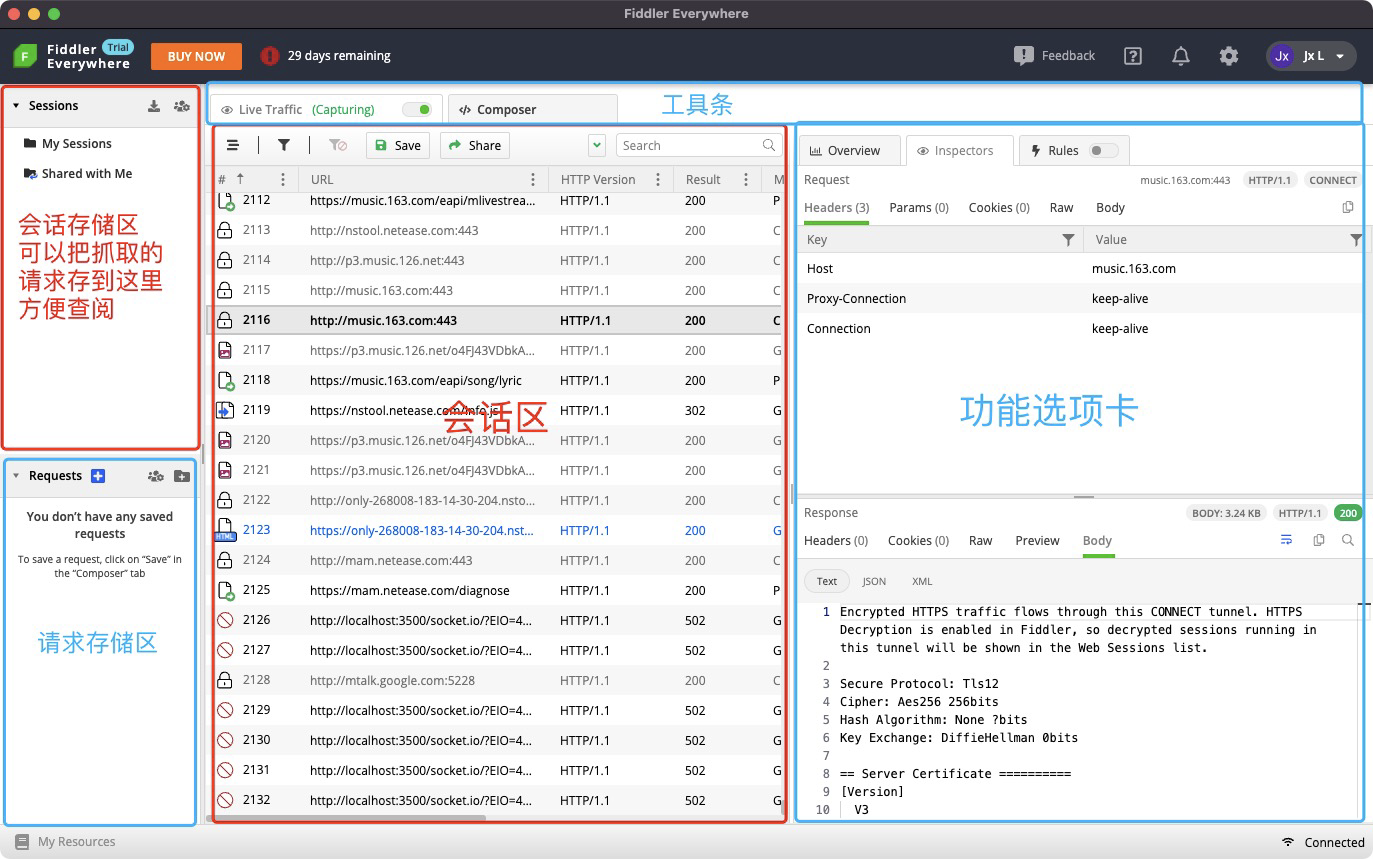Image resolution: width=1373 pixels, height=859 pixels.
Task: Click the lock icon on session 2113
Action: tap(225, 230)
